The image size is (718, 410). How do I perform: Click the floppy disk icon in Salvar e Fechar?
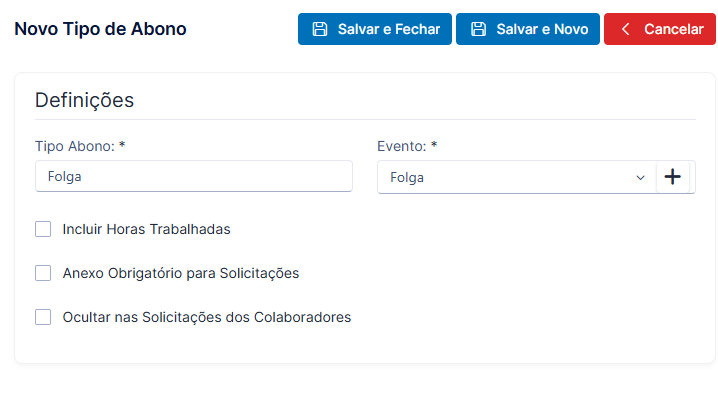click(x=320, y=29)
